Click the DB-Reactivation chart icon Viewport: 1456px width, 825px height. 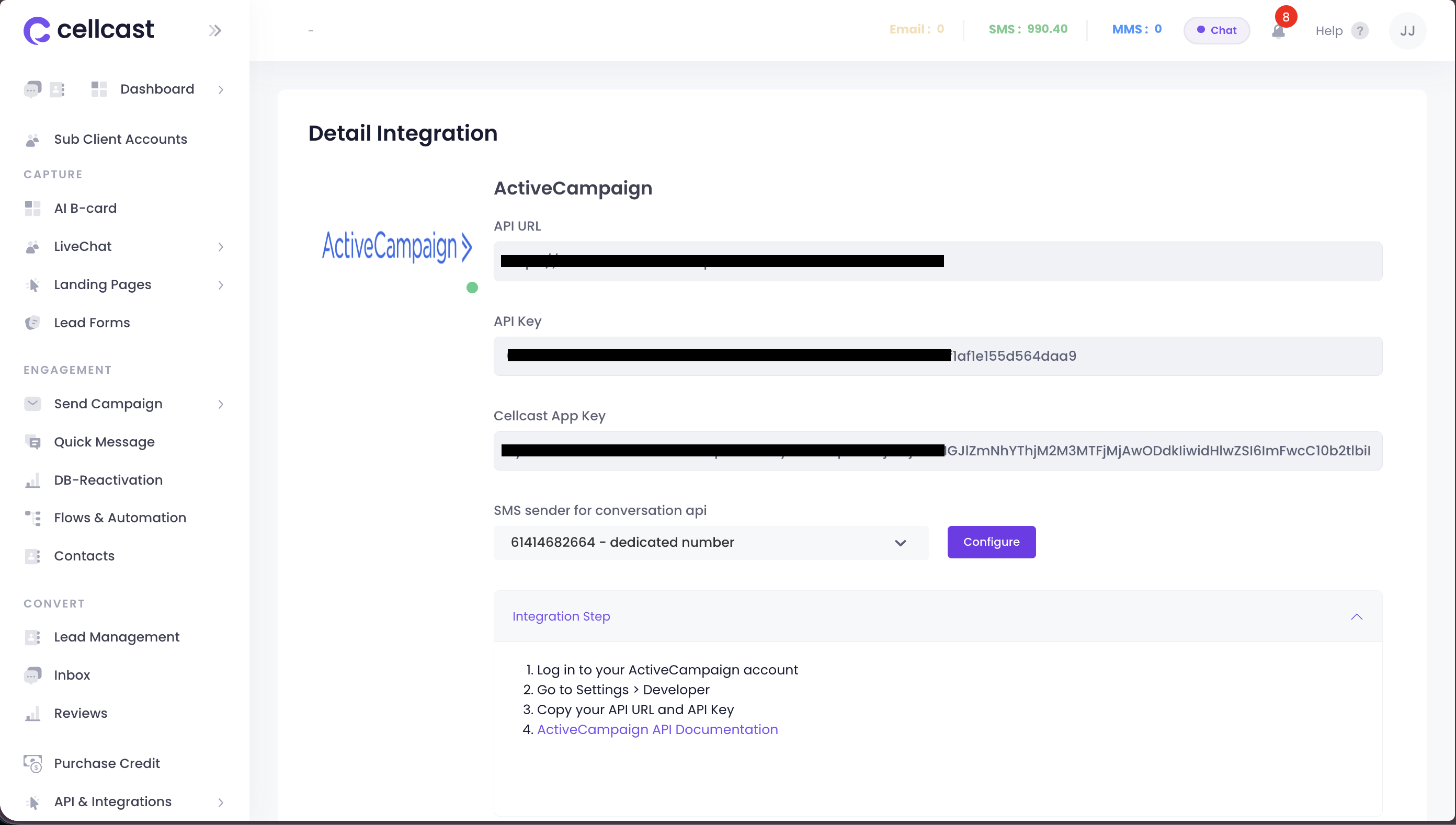tap(32, 480)
